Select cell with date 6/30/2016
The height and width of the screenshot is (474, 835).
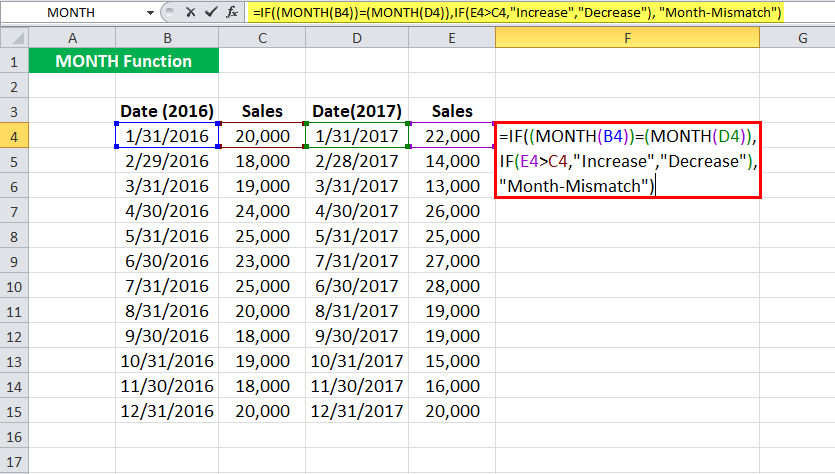click(x=167, y=261)
